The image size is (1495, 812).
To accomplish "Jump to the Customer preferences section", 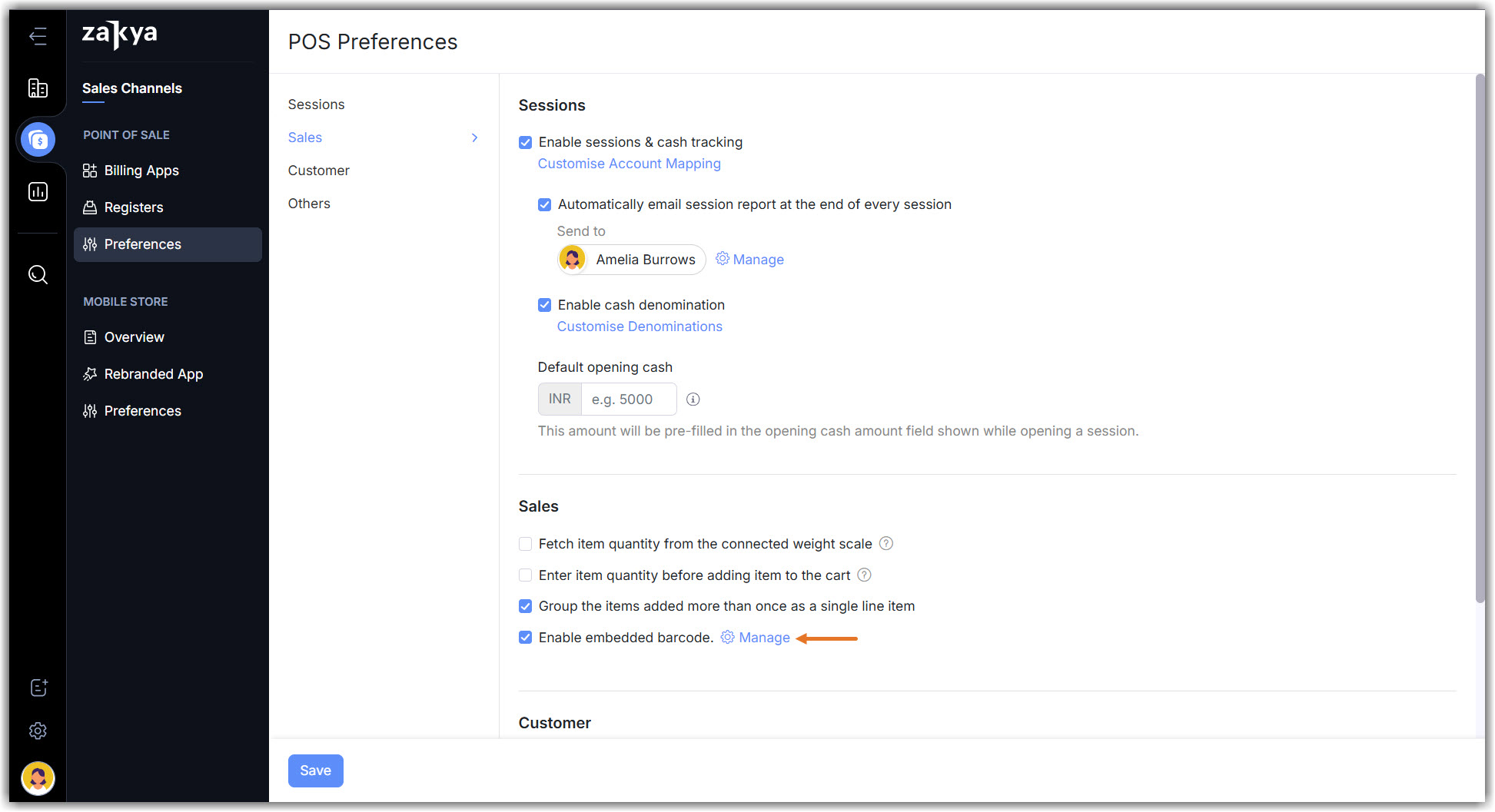I will 318,171.
